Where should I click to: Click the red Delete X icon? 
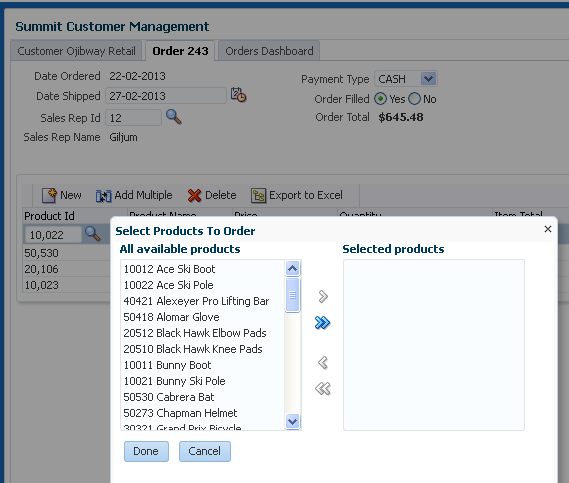coord(194,196)
